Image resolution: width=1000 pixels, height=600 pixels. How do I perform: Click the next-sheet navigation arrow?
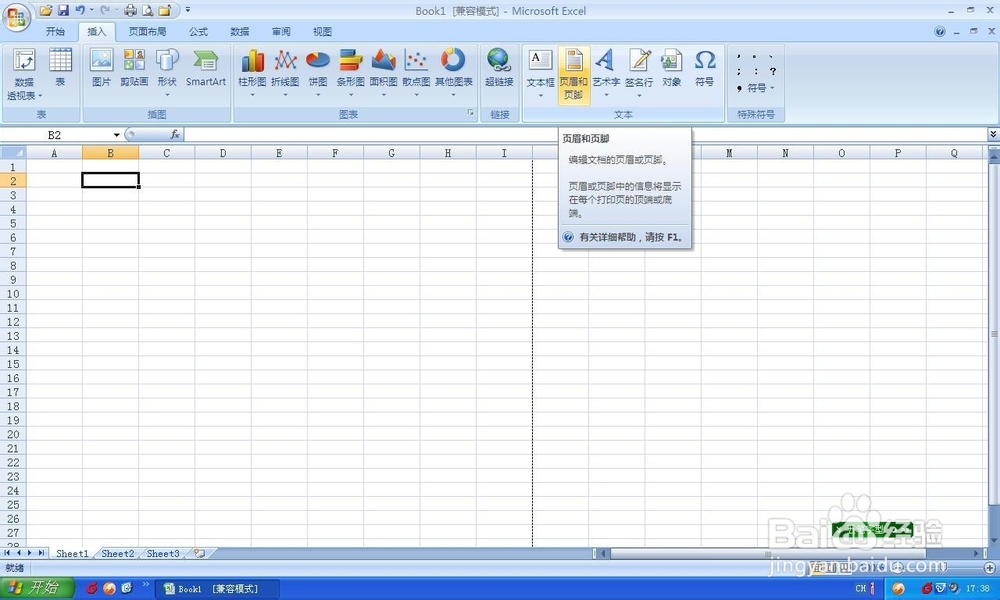coord(29,553)
